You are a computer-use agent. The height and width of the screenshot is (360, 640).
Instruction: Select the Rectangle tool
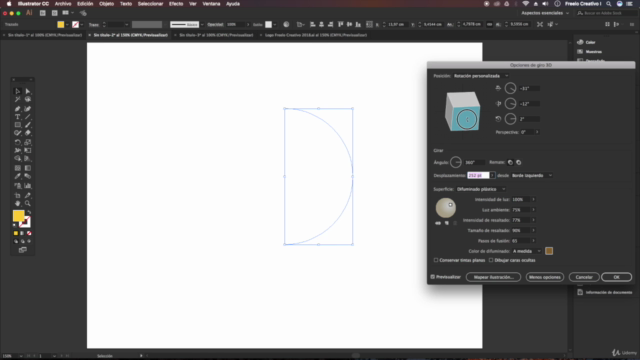click(18, 125)
